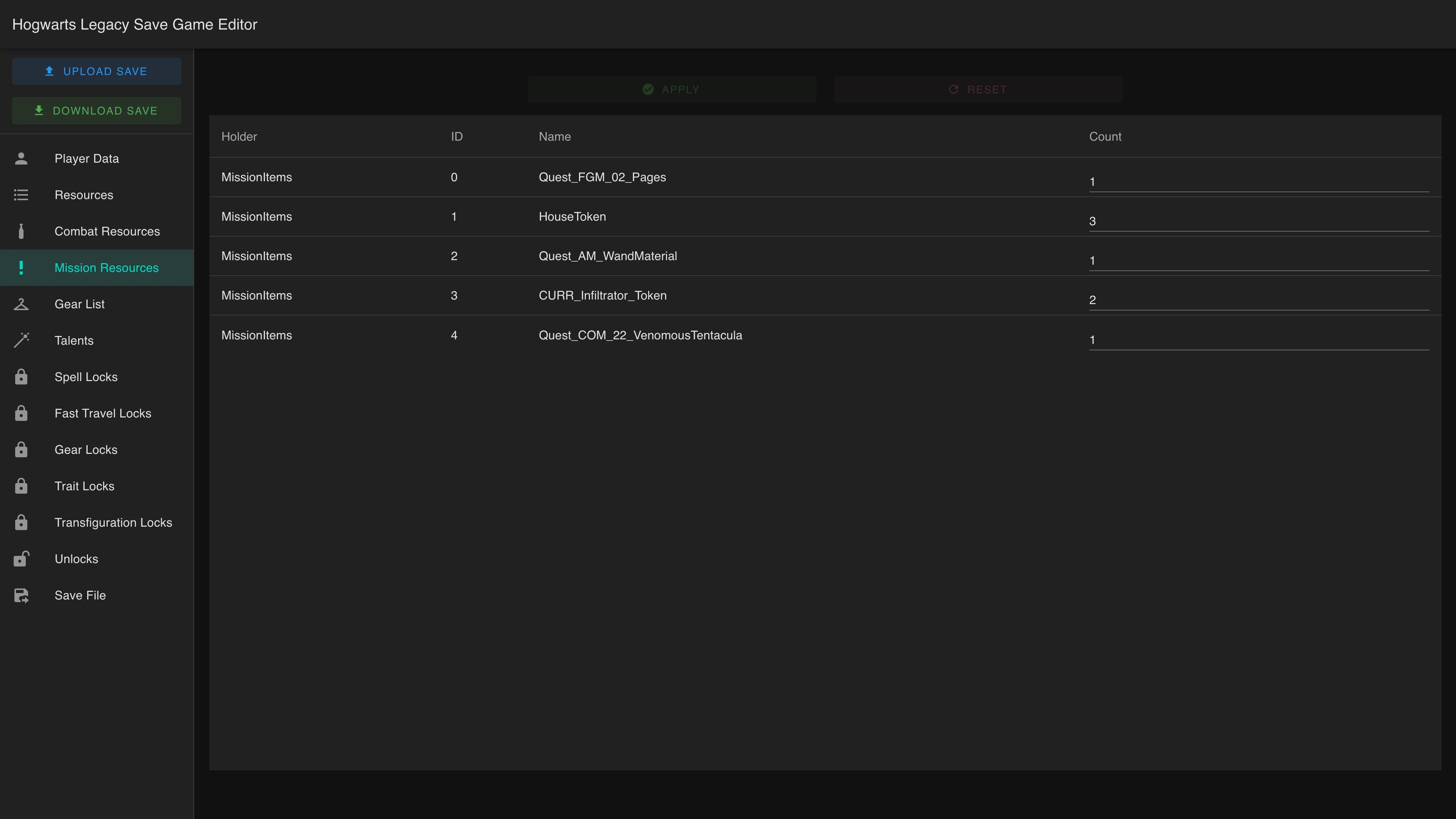
Task: Click the Player Data person icon
Action: (x=21, y=159)
